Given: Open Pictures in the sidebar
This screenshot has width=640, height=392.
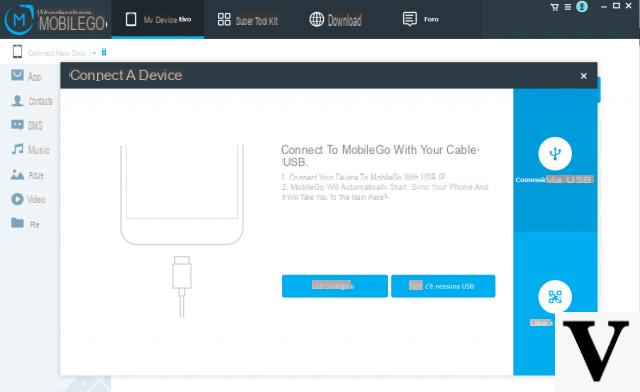Looking at the screenshot, I should (27, 175).
